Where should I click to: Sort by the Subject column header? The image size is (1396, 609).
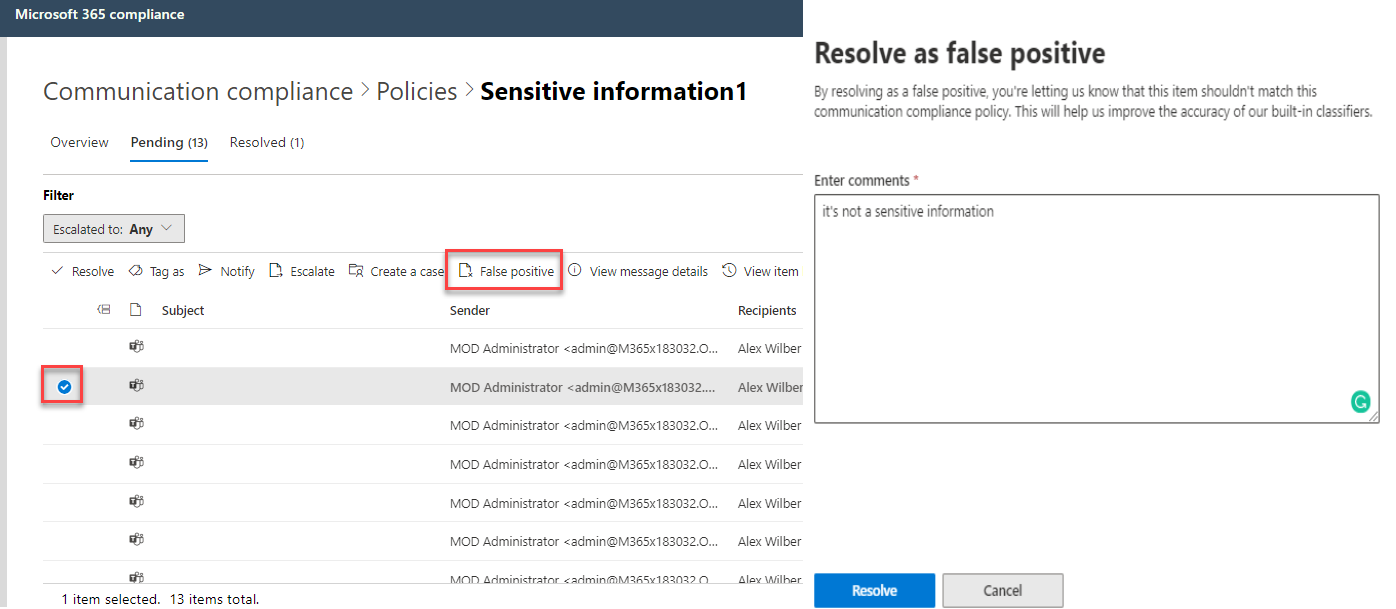[x=183, y=311]
